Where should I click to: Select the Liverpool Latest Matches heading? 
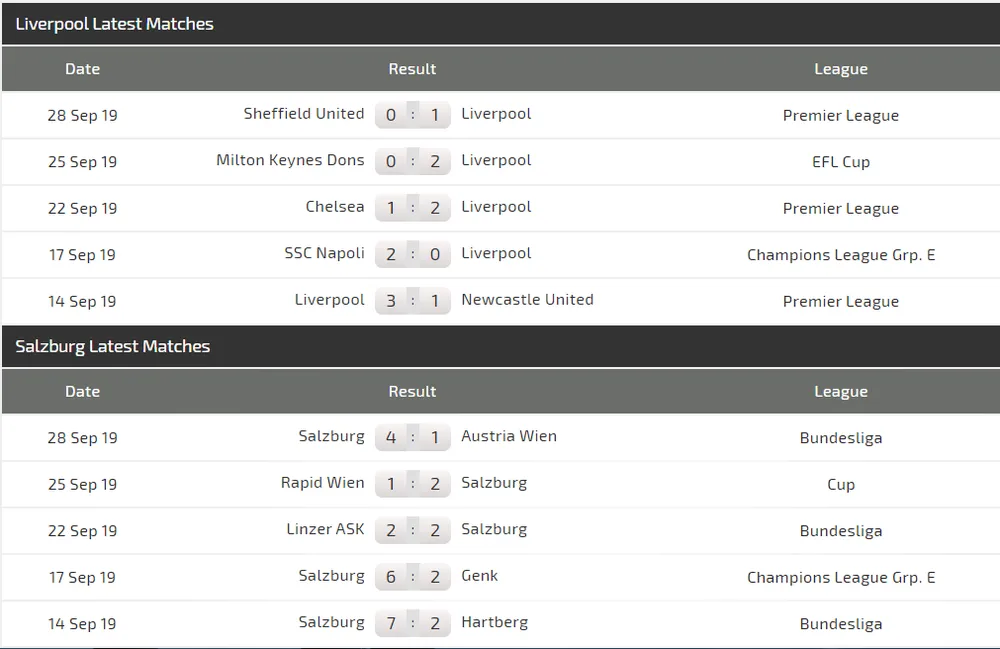coord(114,24)
